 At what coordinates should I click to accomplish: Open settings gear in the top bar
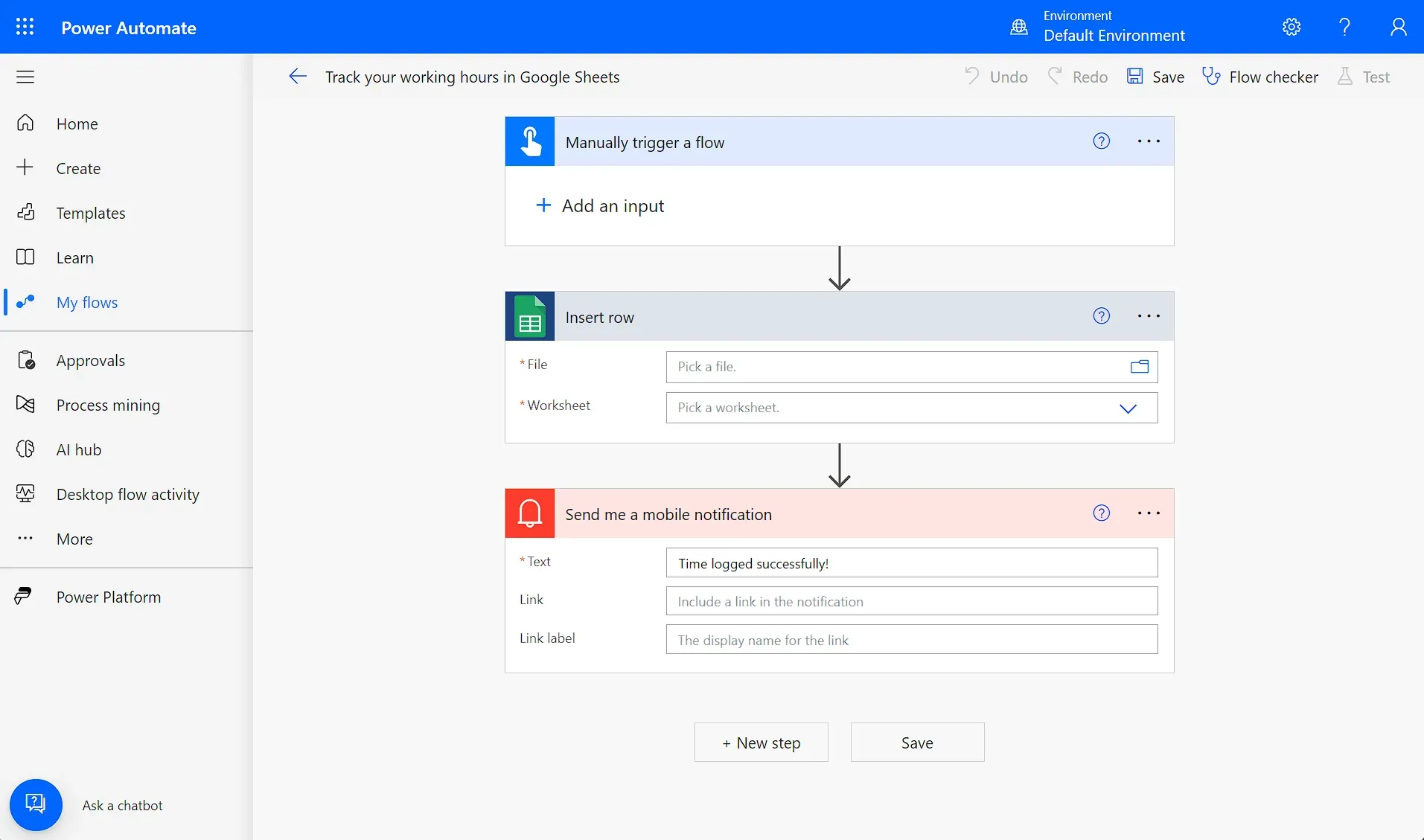[1290, 26]
